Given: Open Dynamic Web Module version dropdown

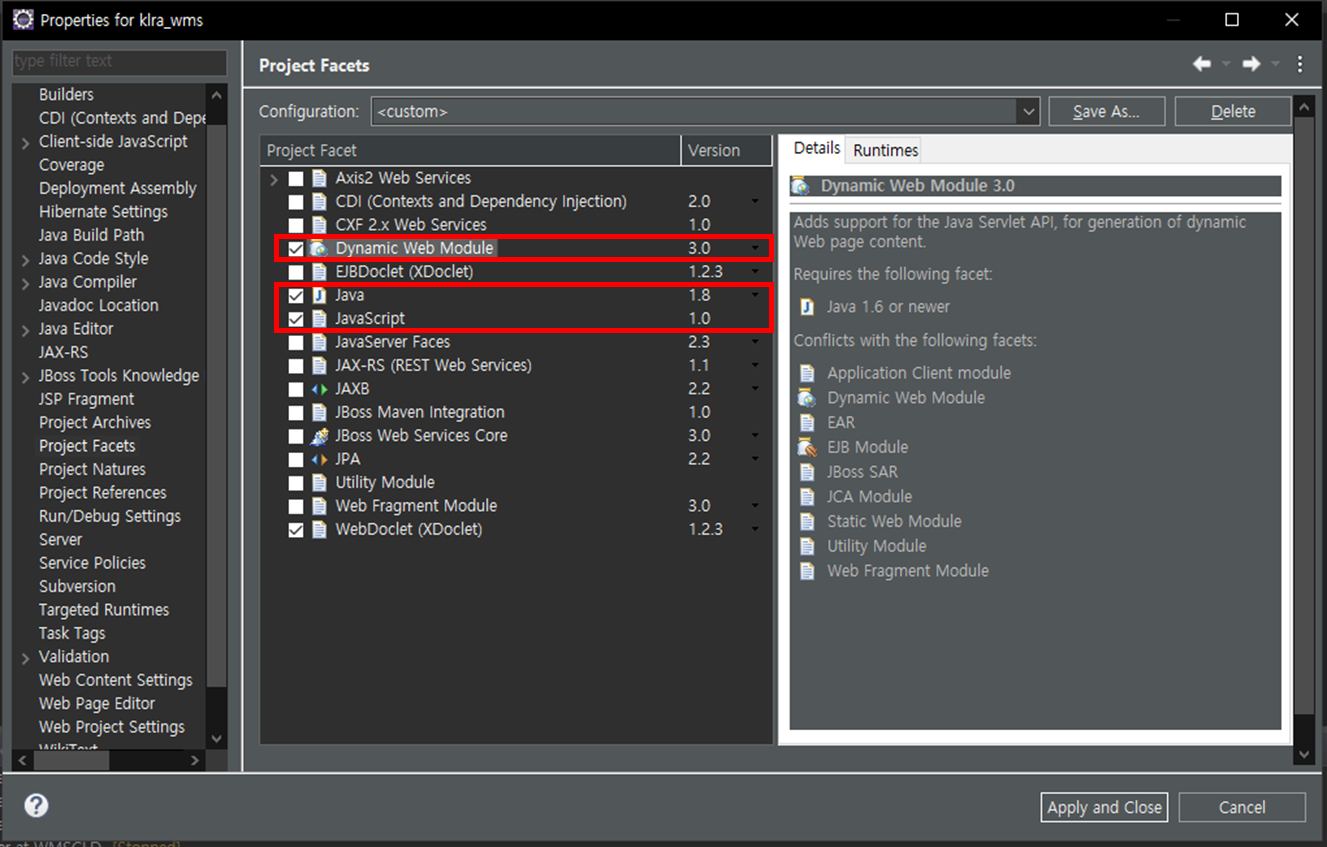Looking at the screenshot, I should point(755,248).
